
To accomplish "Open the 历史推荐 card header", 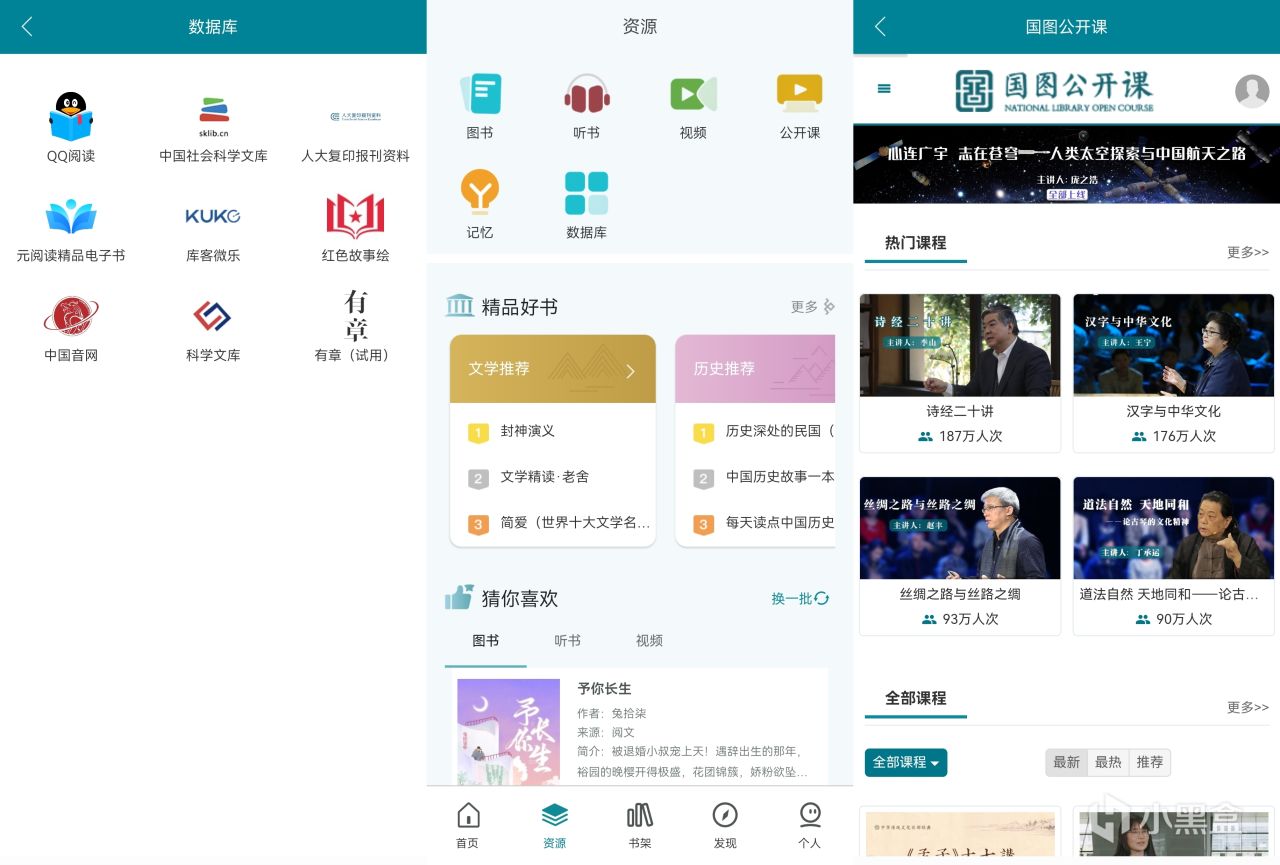I will pos(755,369).
